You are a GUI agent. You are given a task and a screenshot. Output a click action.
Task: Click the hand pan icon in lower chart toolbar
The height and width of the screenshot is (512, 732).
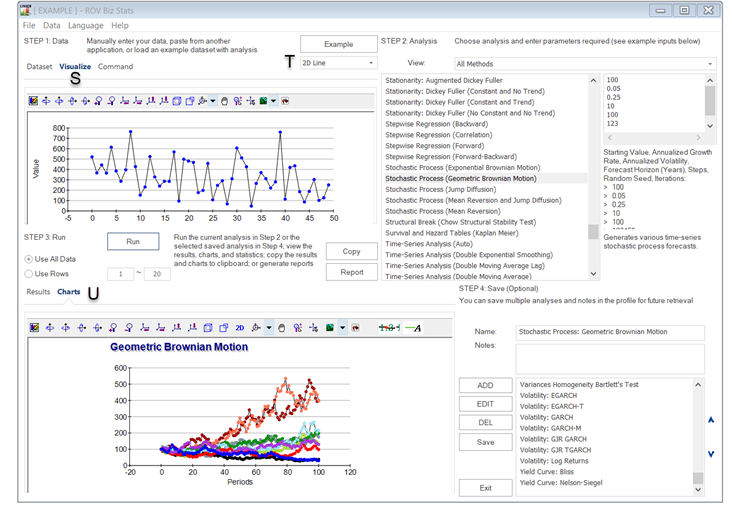point(283,327)
